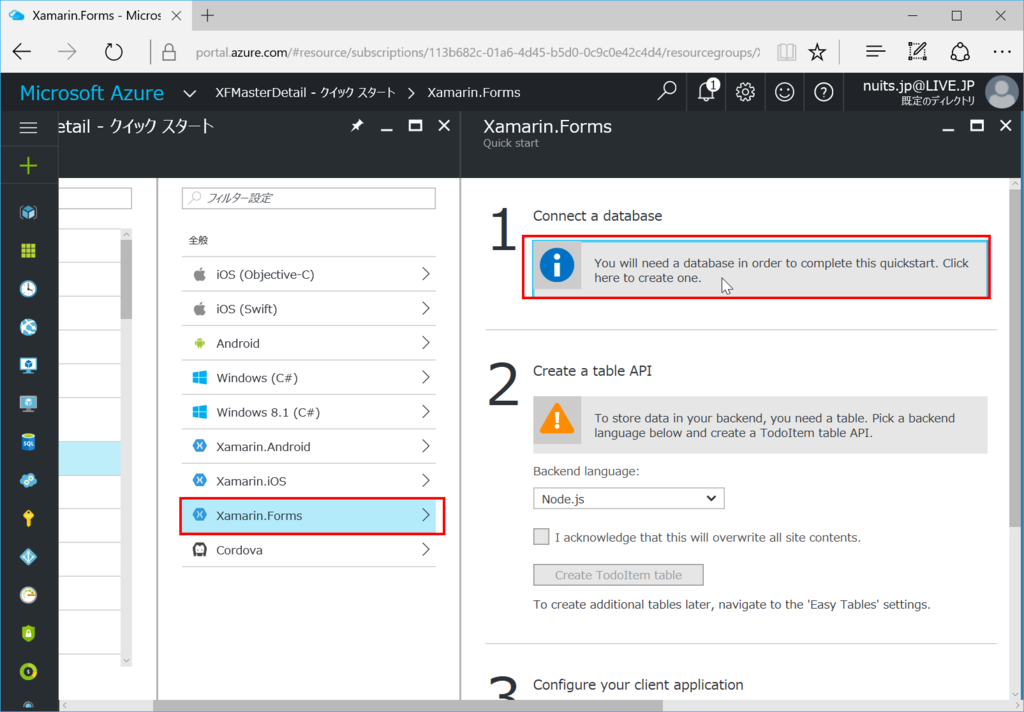Open All resources grid icon in sidebar
This screenshot has width=1024, height=712.
click(28, 251)
